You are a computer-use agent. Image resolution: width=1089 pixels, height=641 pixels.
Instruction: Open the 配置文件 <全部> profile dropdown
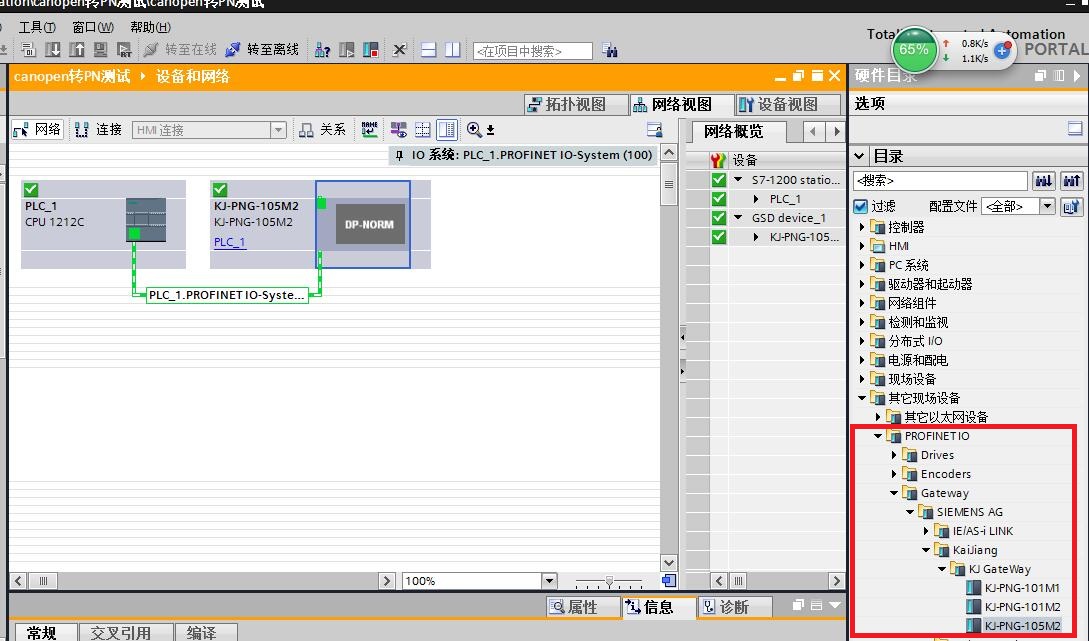[1046, 206]
